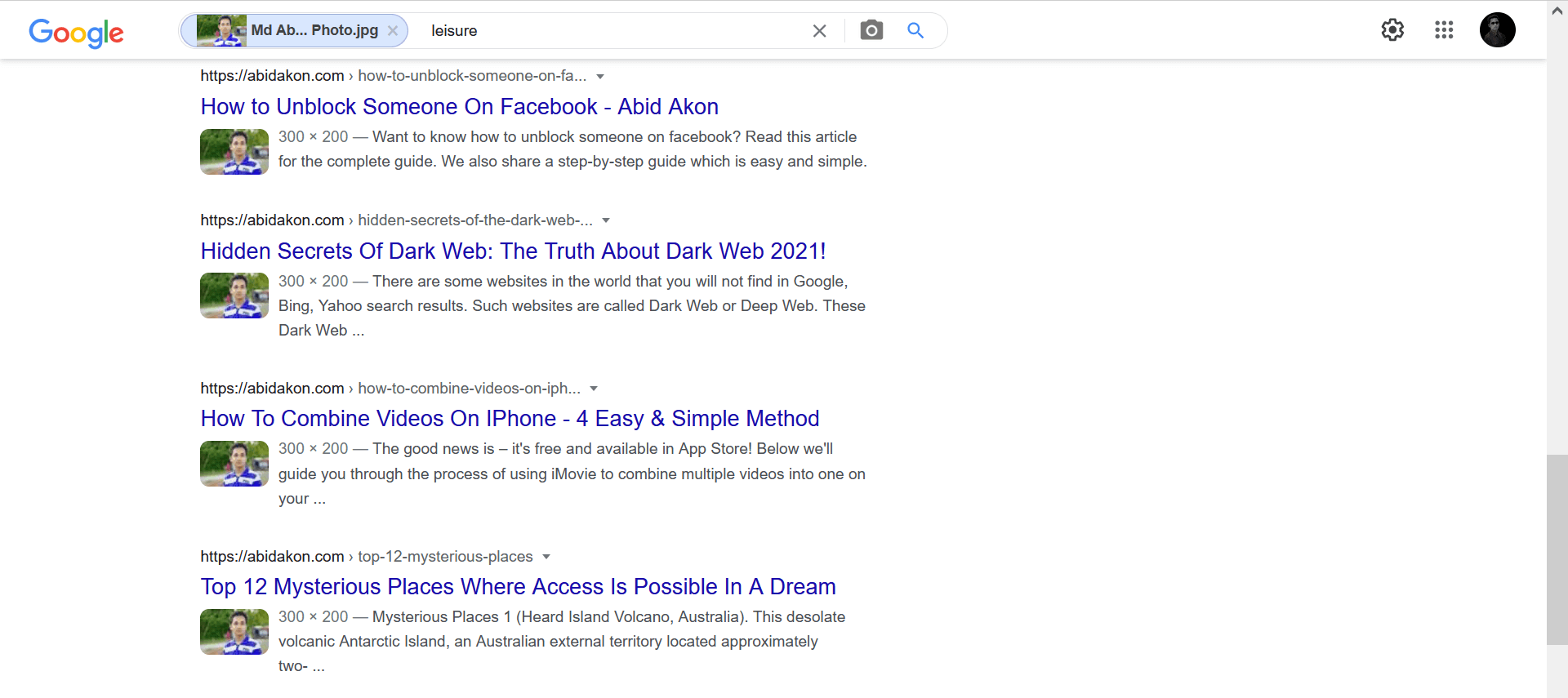Open Top 12 Mysterious Places link

click(519, 587)
